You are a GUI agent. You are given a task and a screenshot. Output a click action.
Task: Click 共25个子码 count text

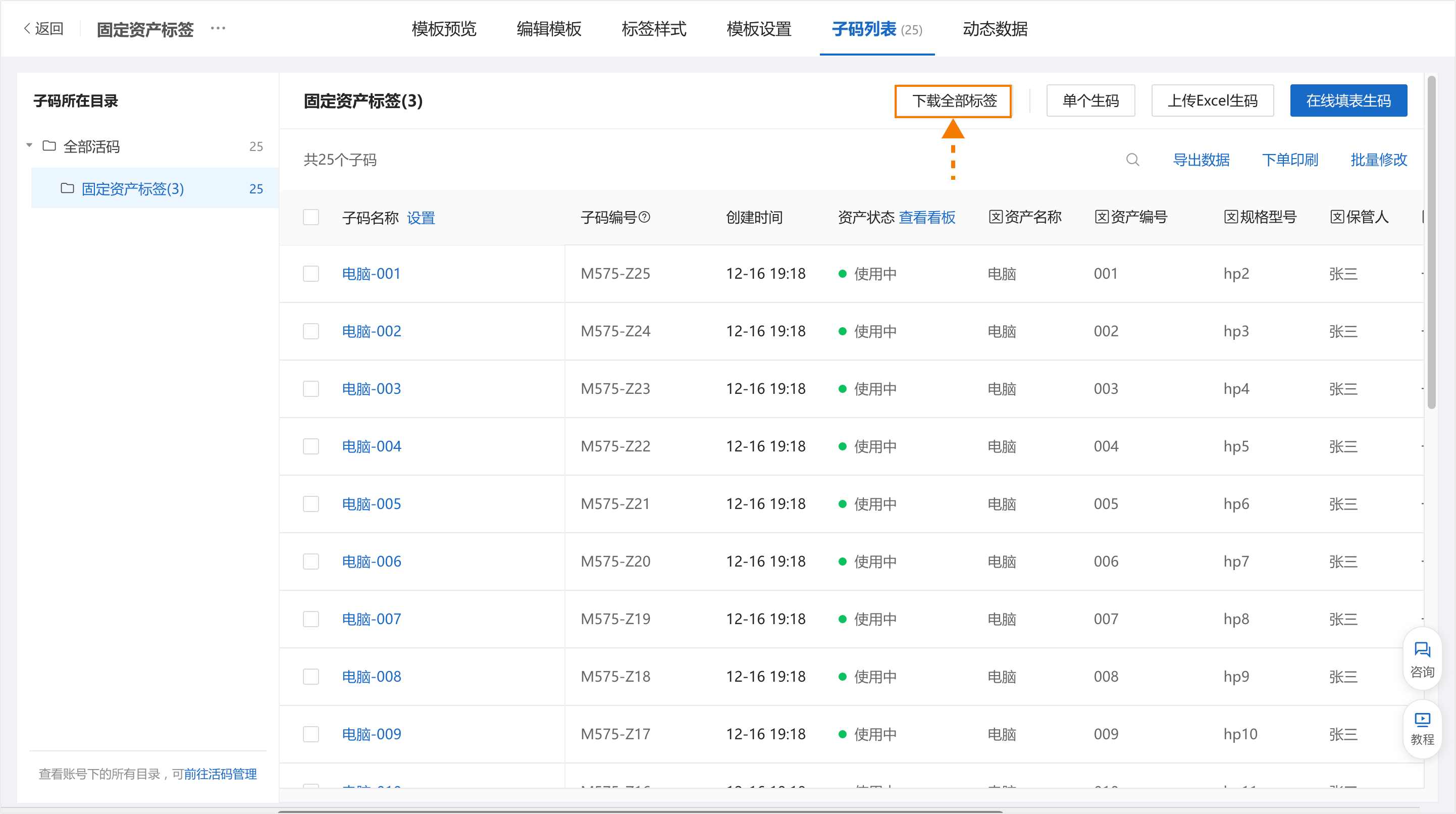(x=340, y=160)
